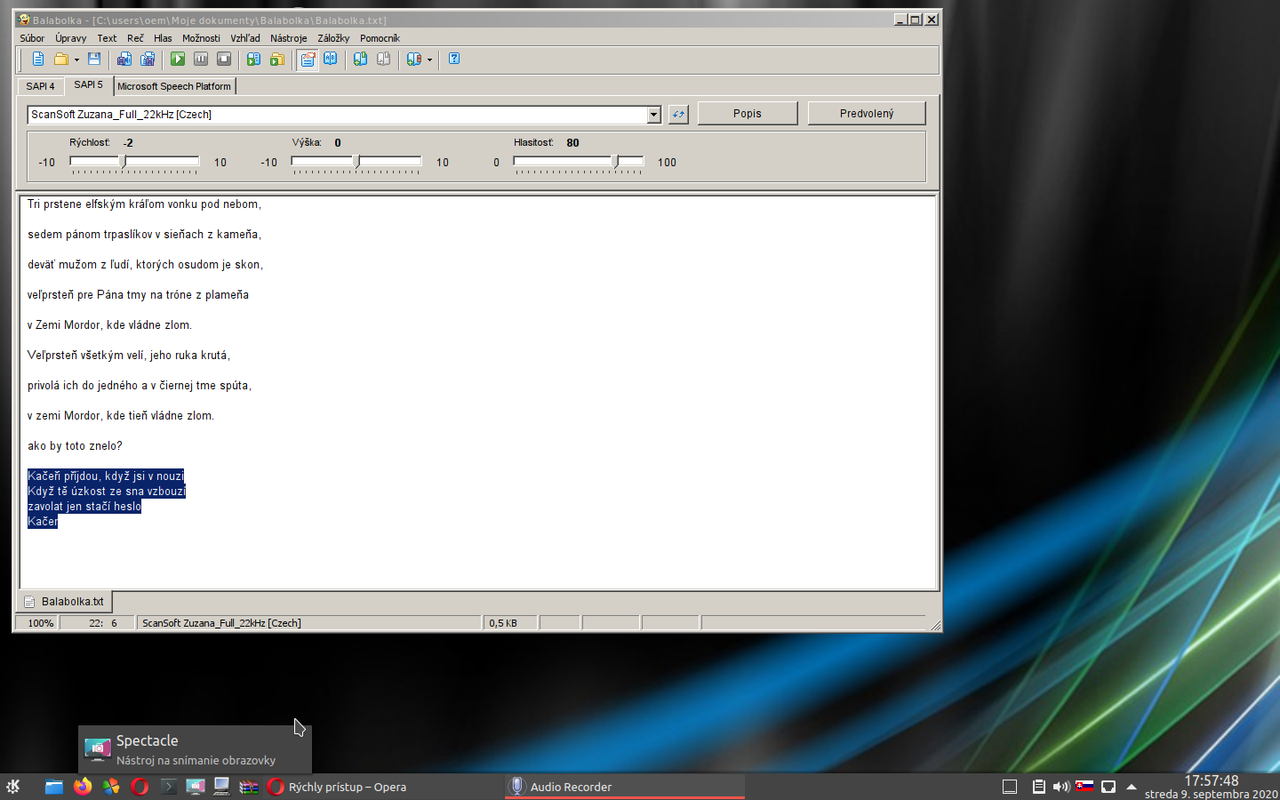The image size is (1280, 800).
Task: Open the Hlas menu
Action: pos(163,38)
